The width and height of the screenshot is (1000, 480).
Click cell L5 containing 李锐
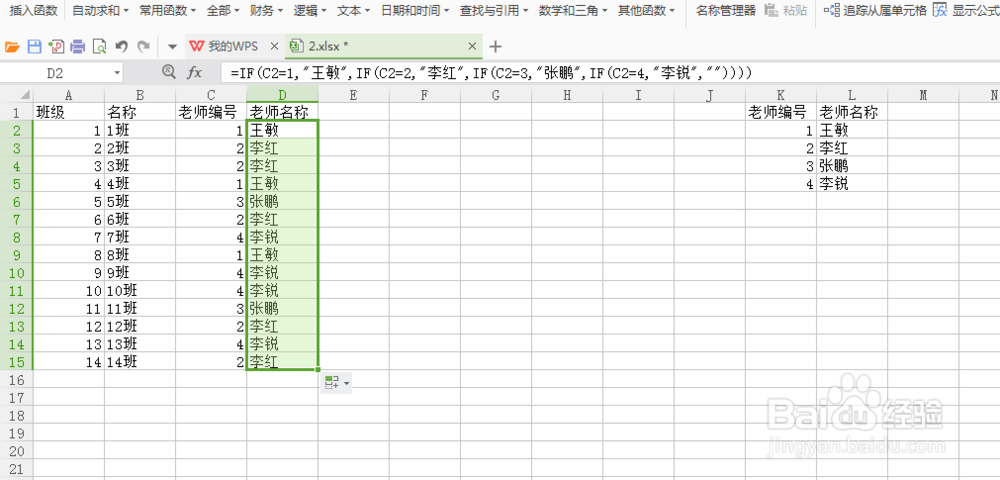pos(852,184)
